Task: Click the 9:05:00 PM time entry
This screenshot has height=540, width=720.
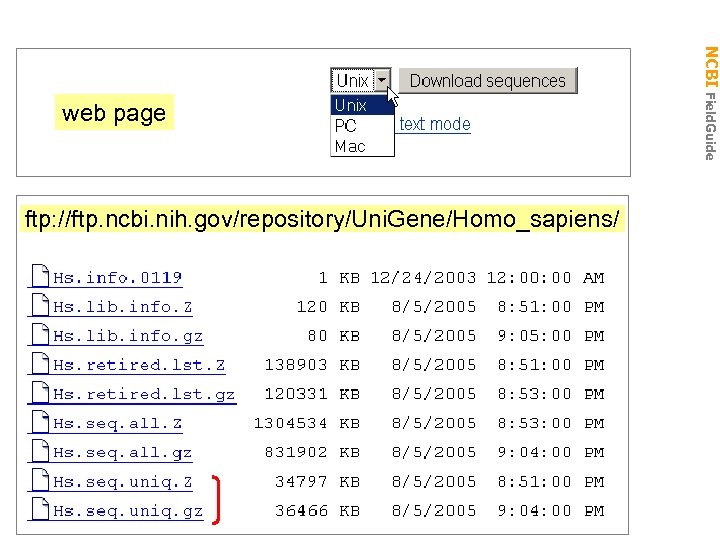Action: (551, 336)
